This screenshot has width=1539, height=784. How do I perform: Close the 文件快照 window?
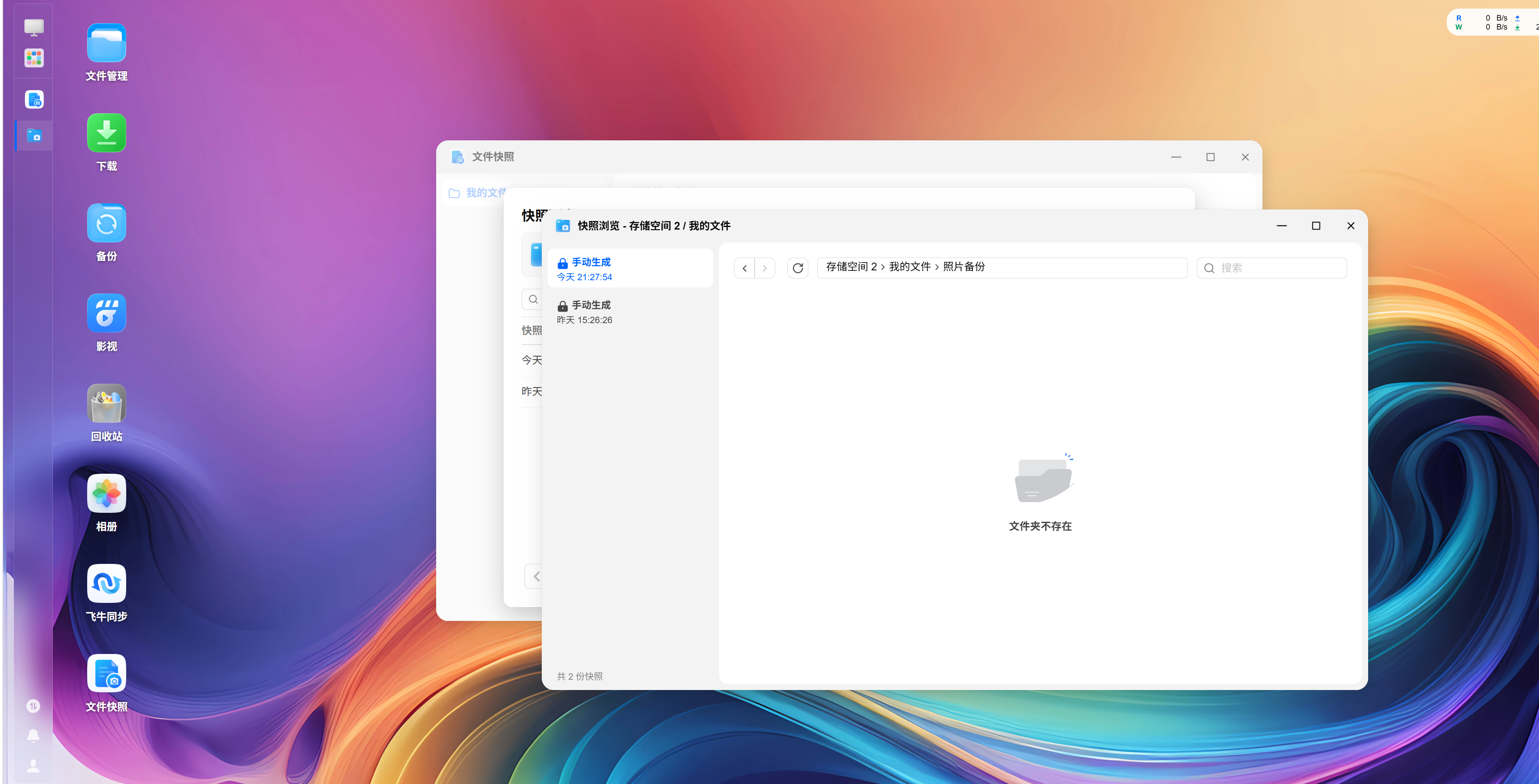coord(1245,157)
